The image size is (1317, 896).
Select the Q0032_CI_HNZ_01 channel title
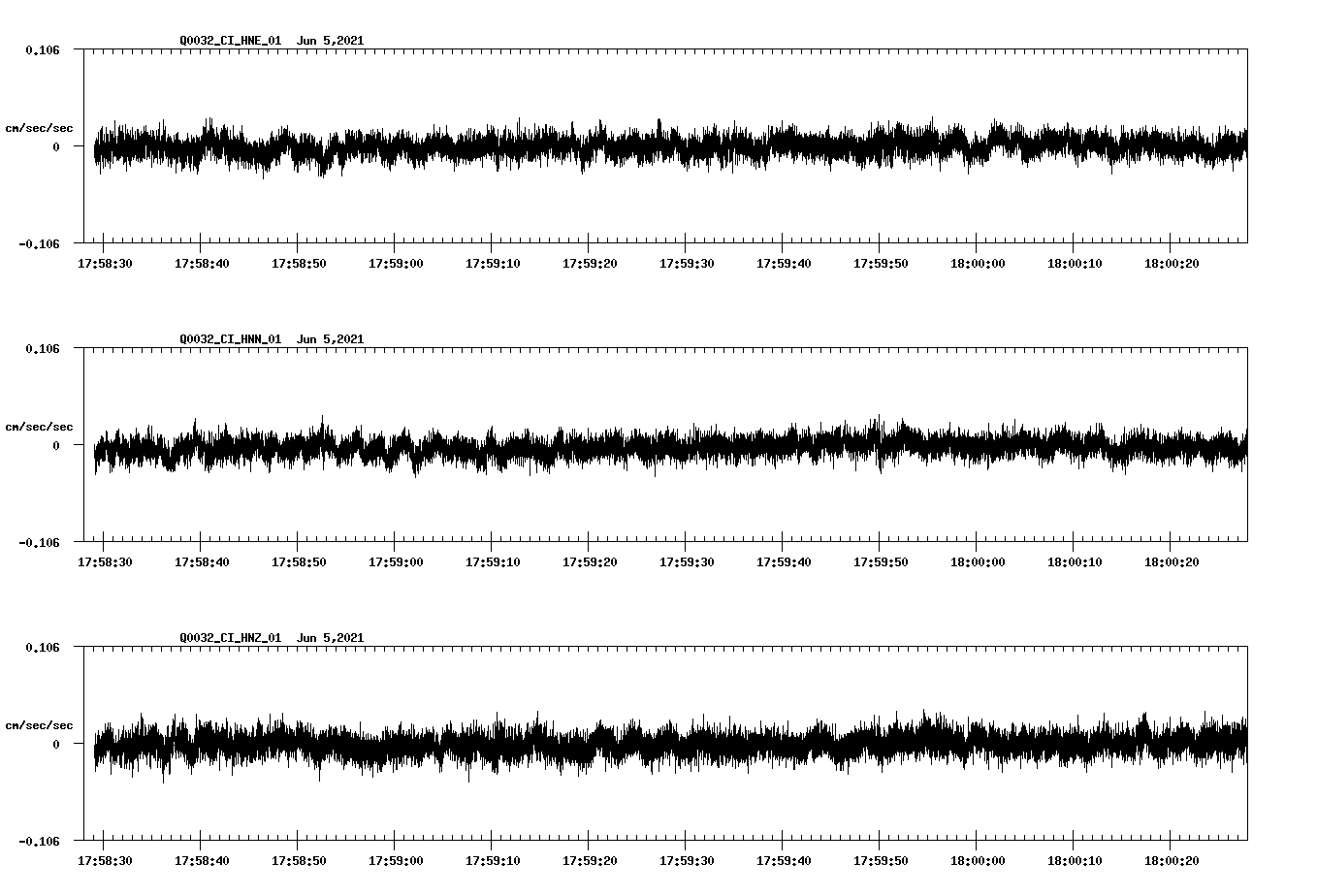click(229, 638)
